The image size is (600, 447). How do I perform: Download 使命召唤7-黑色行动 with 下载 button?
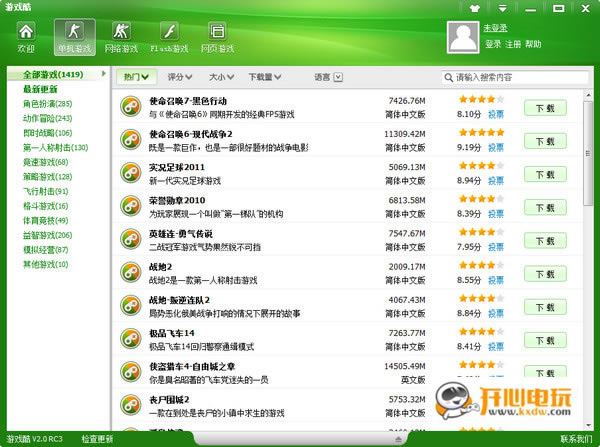pos(545,108)
